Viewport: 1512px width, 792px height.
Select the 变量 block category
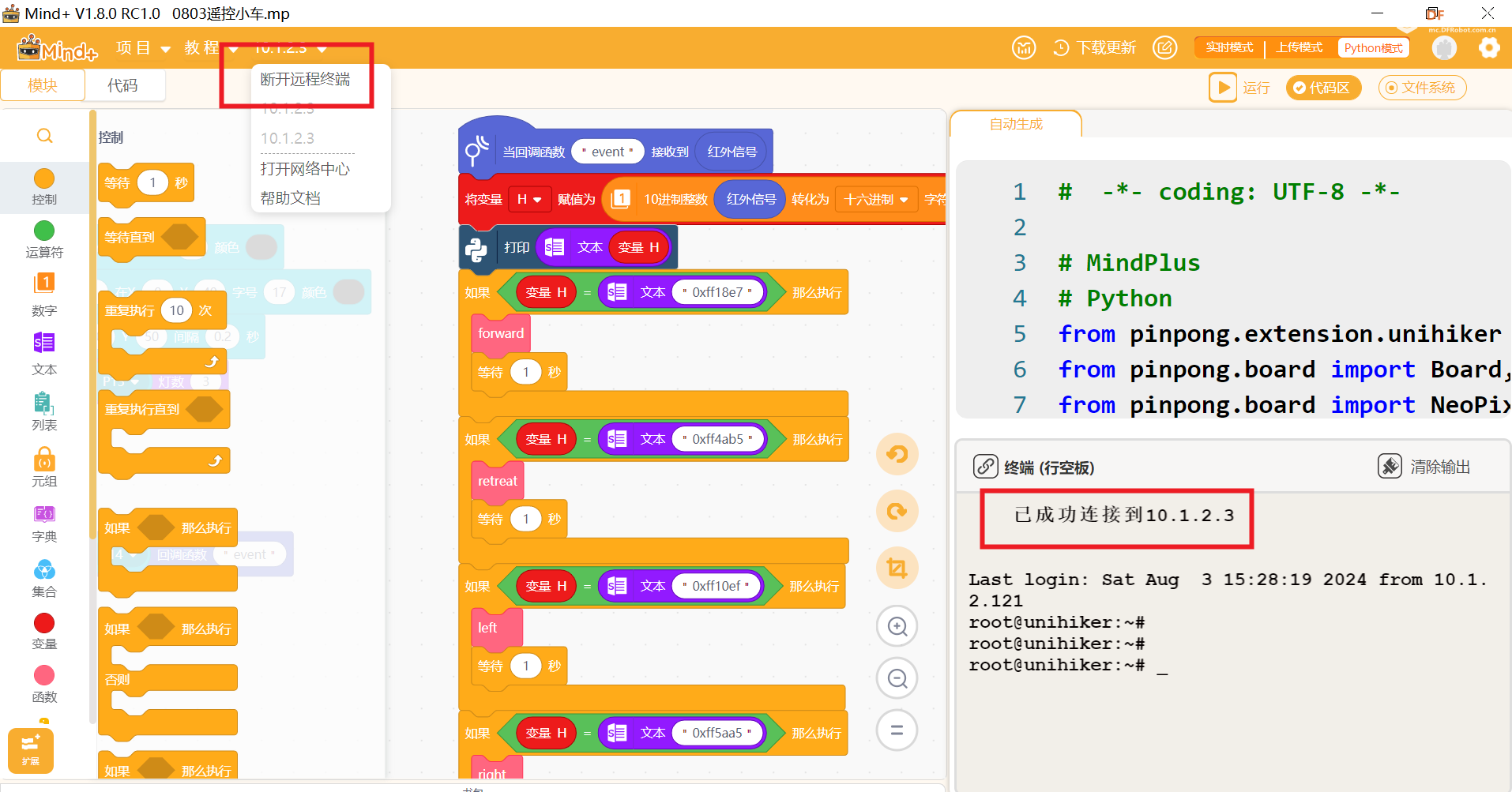coord(44,632)
